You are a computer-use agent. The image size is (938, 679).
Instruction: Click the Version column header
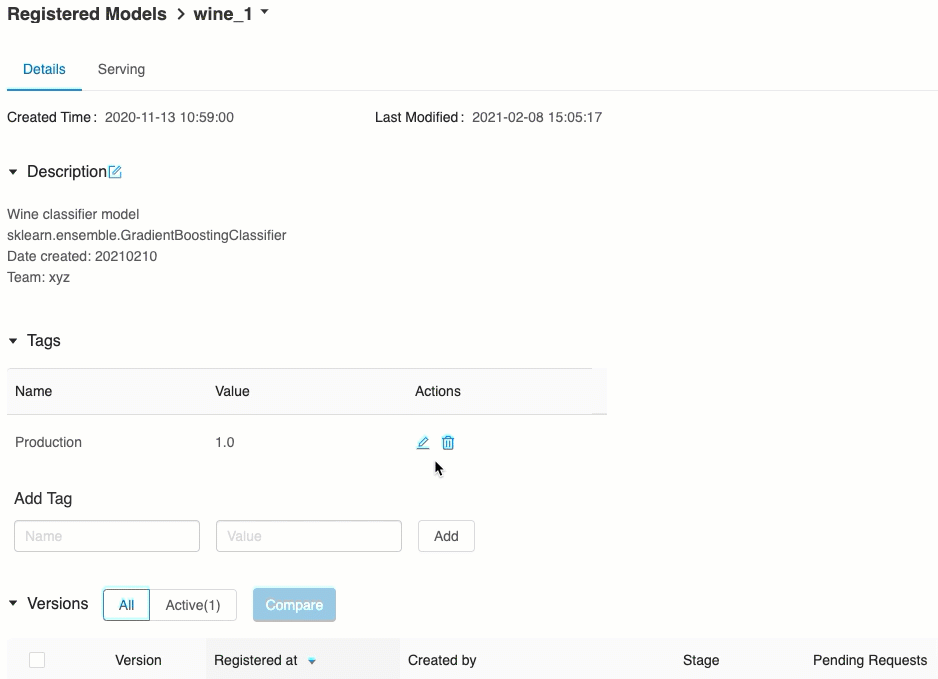click(138, 660)
